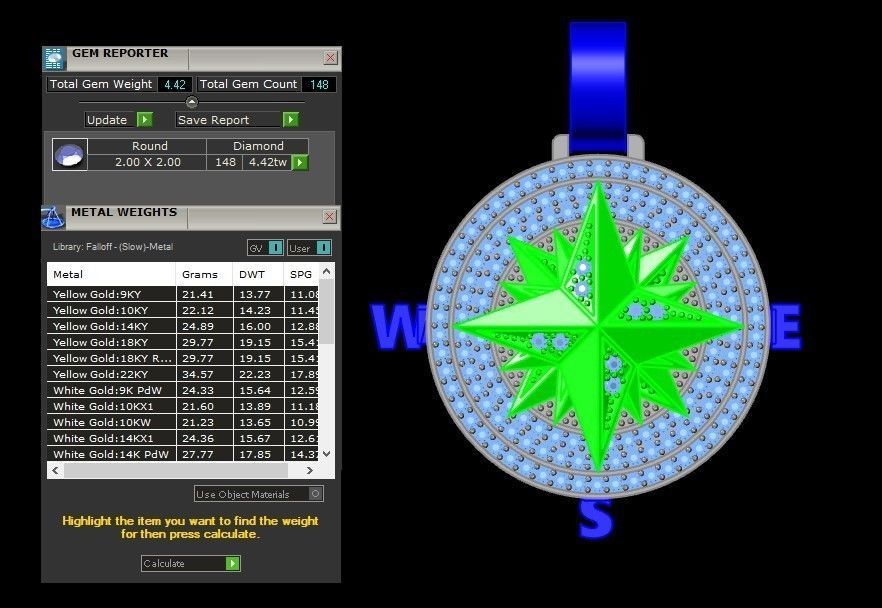
Task: Click the blue S letter below pendant
Action: (595, 519)
